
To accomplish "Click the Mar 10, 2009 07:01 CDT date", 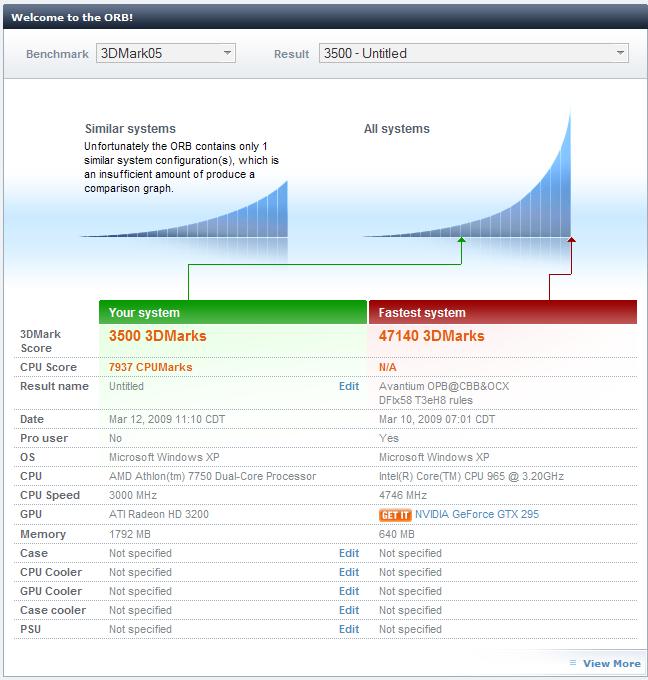I will click(437, 419).
